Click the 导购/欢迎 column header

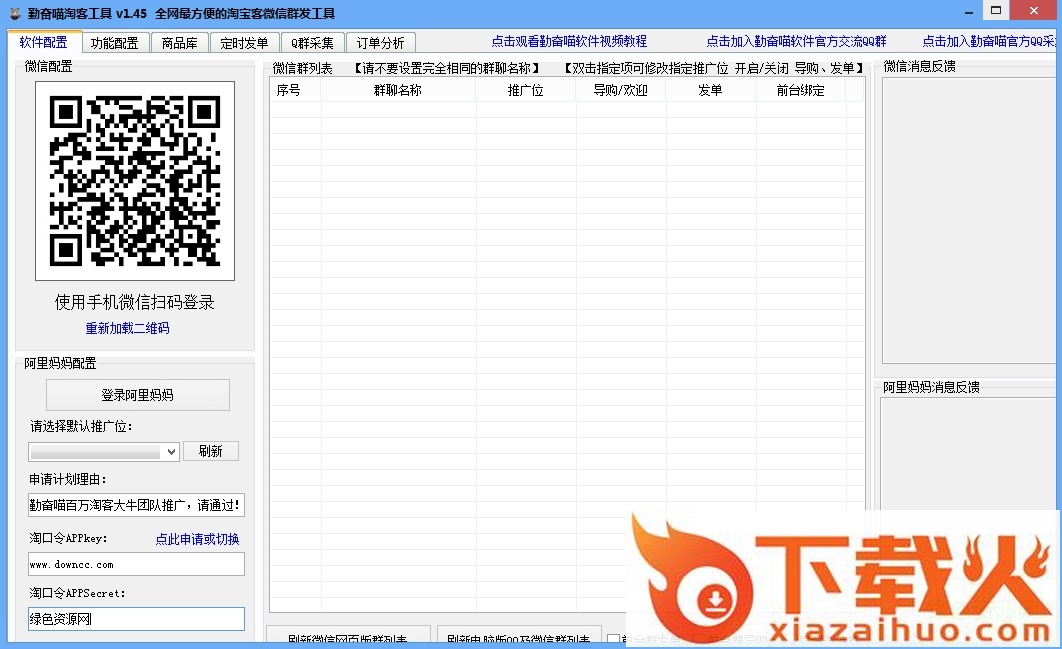pos(620,90)
